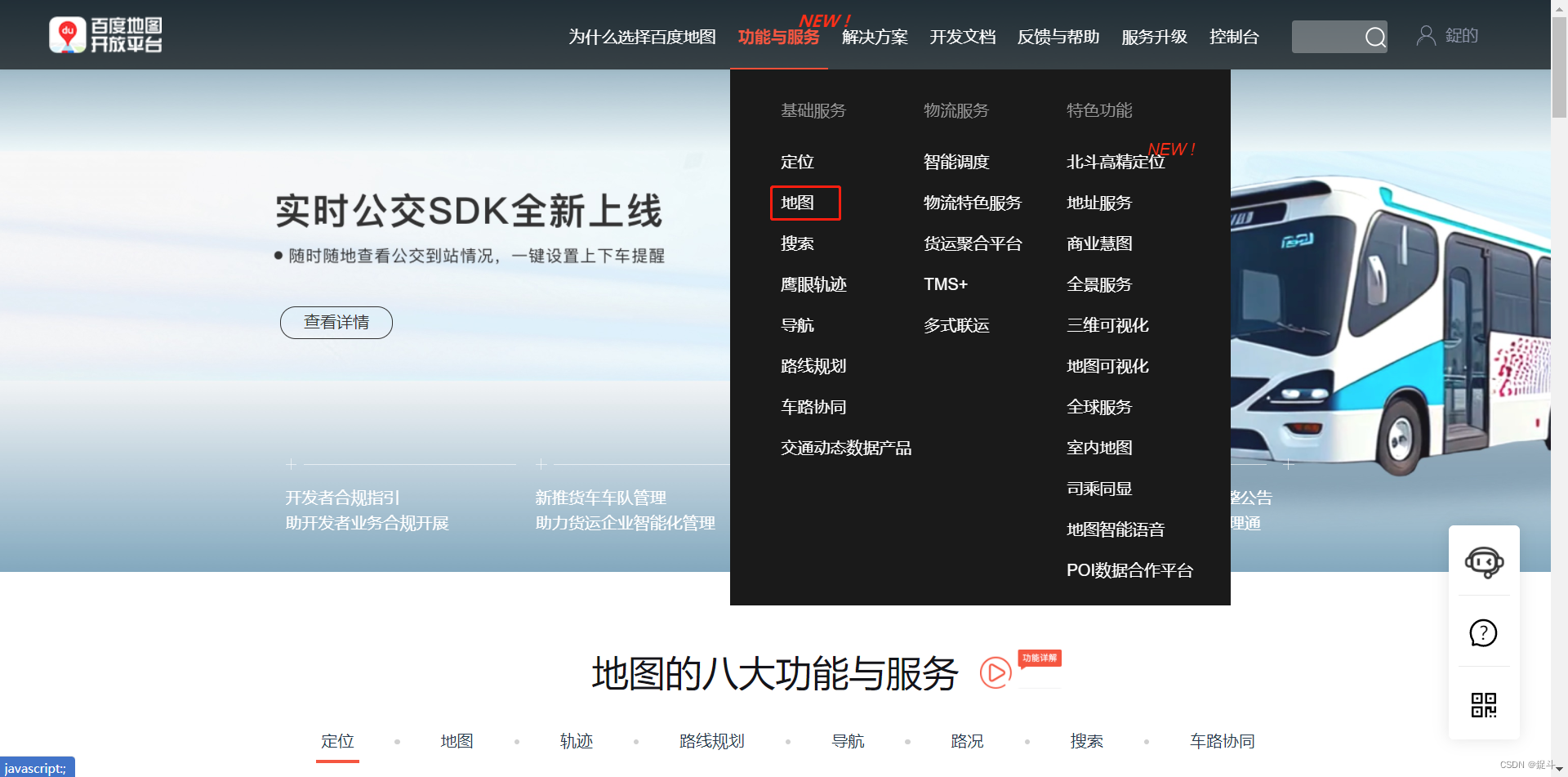The height and width of the screenshot is (777, 1568).
Task: Open 开发文档 menu
Action: point(963,37)
